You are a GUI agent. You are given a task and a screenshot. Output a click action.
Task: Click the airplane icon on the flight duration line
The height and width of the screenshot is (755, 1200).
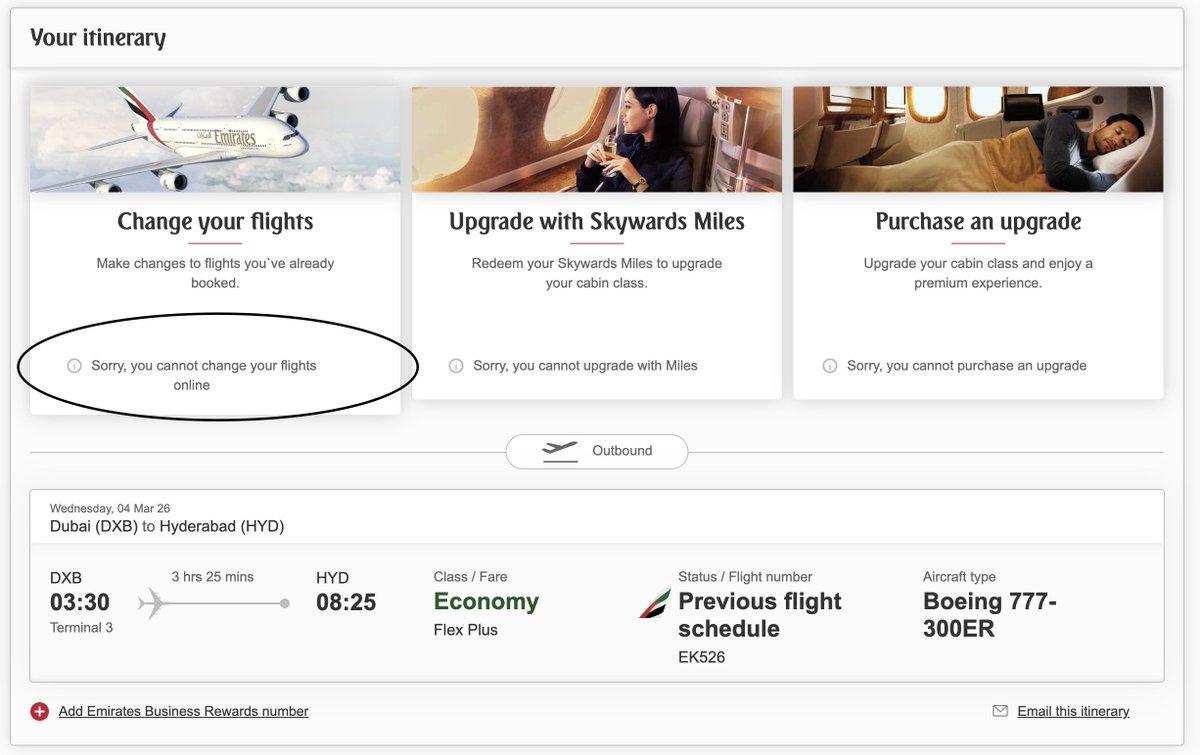coord(154,603)
